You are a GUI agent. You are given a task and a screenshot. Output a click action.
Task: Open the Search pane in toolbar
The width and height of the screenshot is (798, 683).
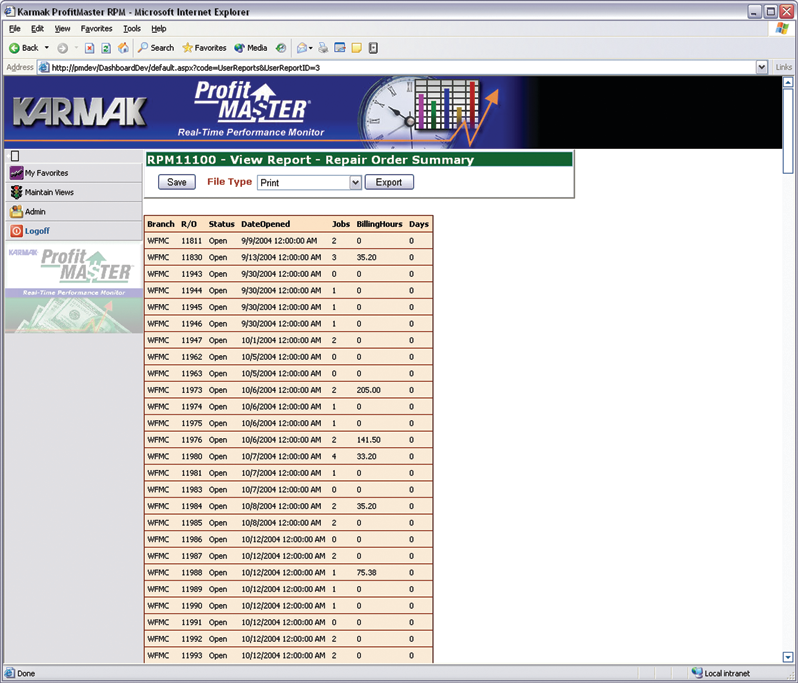[x=156, y=48]
